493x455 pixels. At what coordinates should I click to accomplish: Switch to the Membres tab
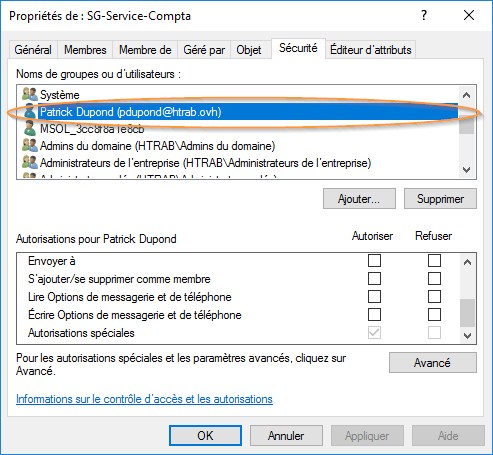85,50
